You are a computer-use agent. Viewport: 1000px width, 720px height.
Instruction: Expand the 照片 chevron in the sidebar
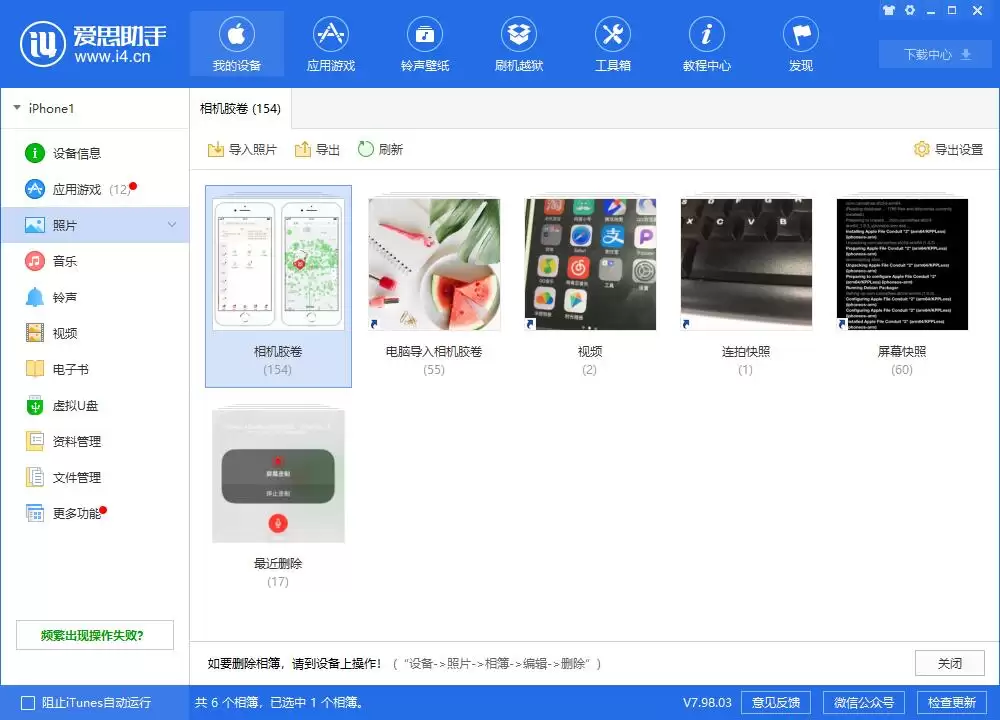172,224
